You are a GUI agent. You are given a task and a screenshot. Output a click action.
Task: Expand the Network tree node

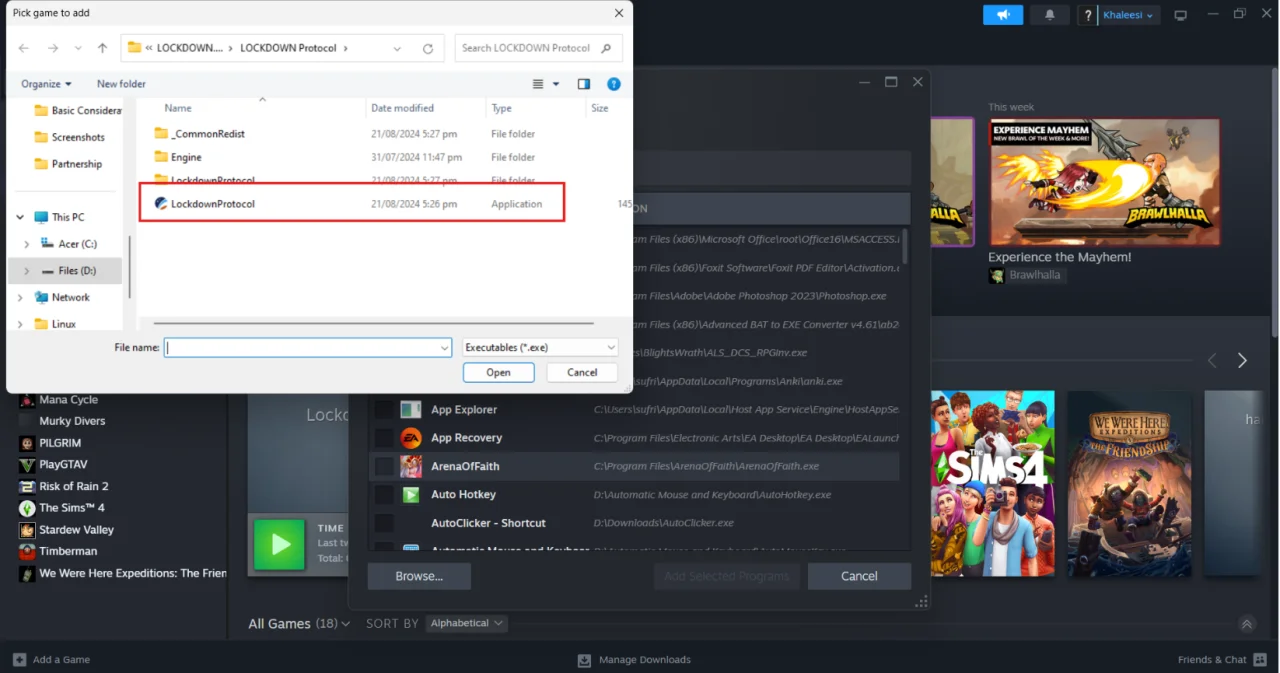pos(20,298)
